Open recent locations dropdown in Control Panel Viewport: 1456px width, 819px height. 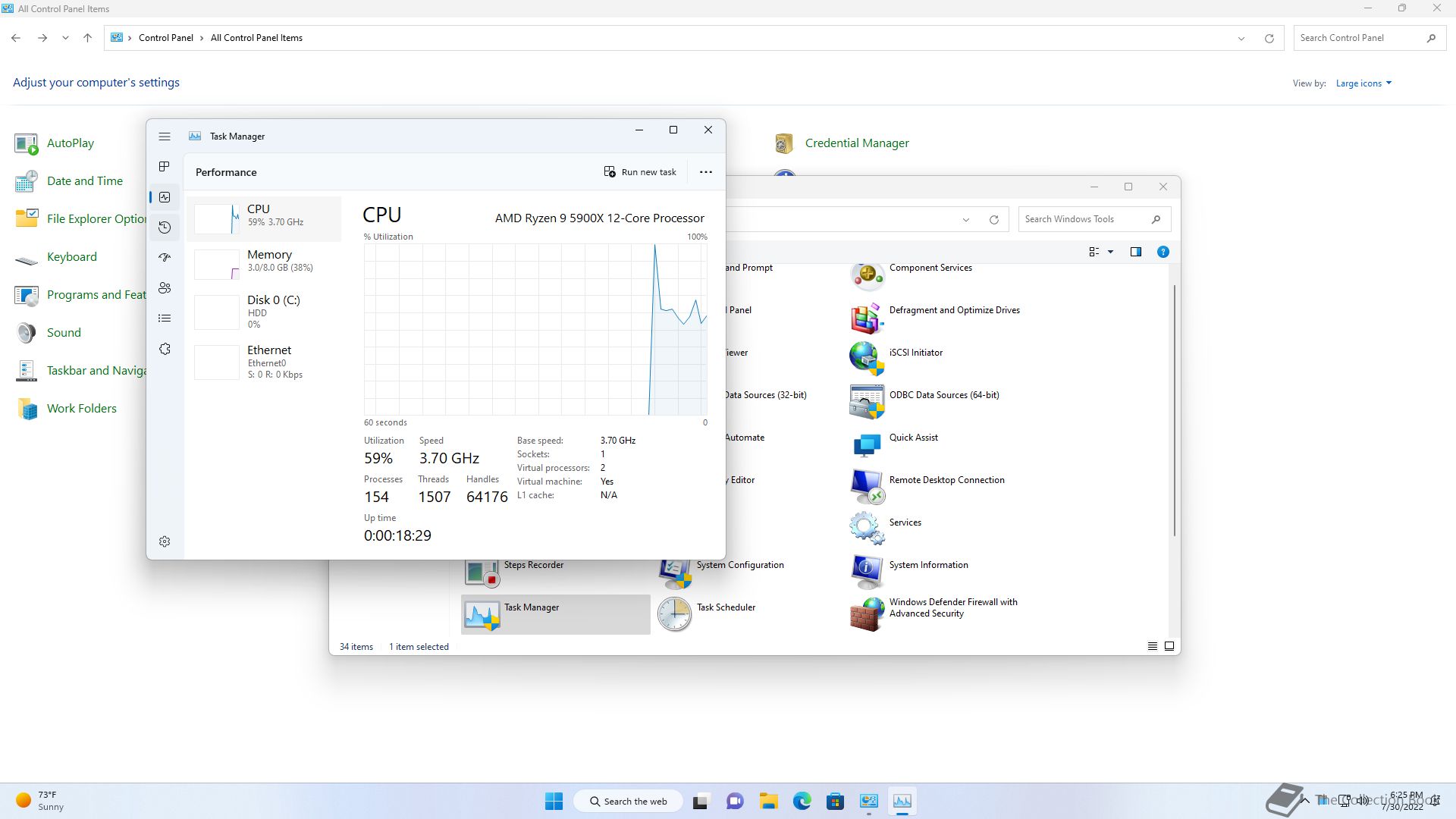pyautogui.click(x=65, y=38)
